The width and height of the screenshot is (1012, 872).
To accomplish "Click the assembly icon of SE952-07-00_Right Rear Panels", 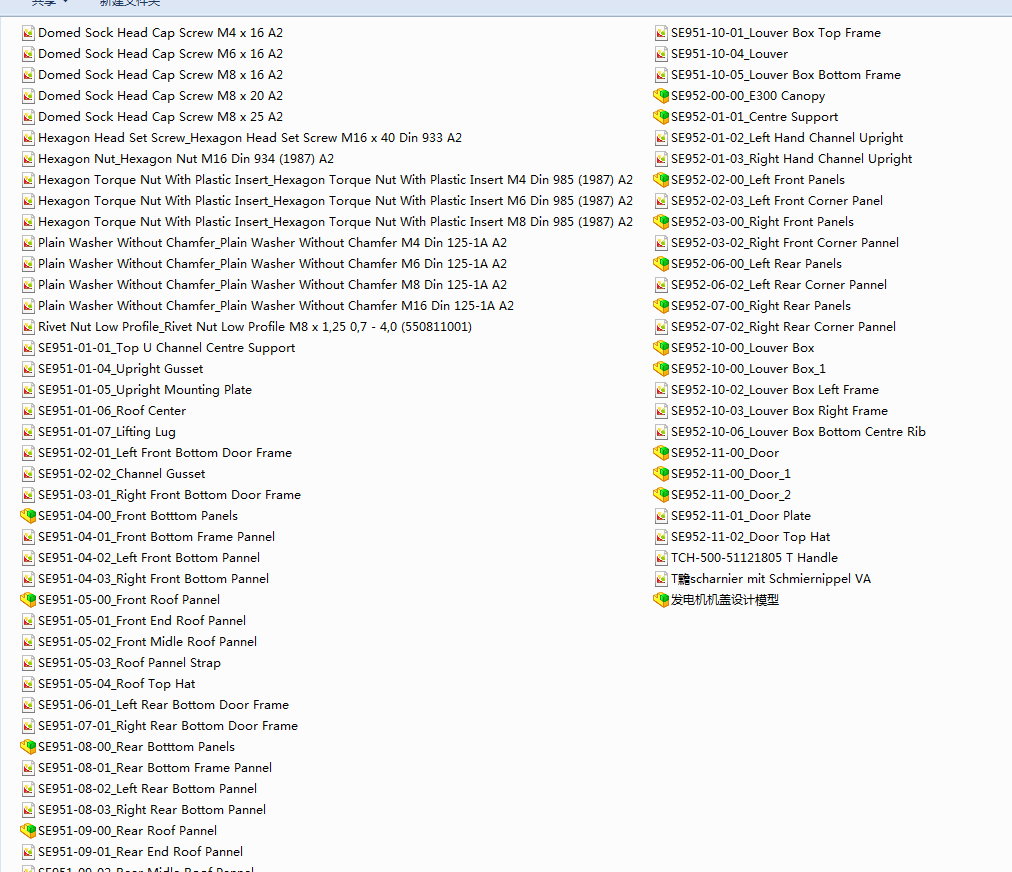I will 661,305.
